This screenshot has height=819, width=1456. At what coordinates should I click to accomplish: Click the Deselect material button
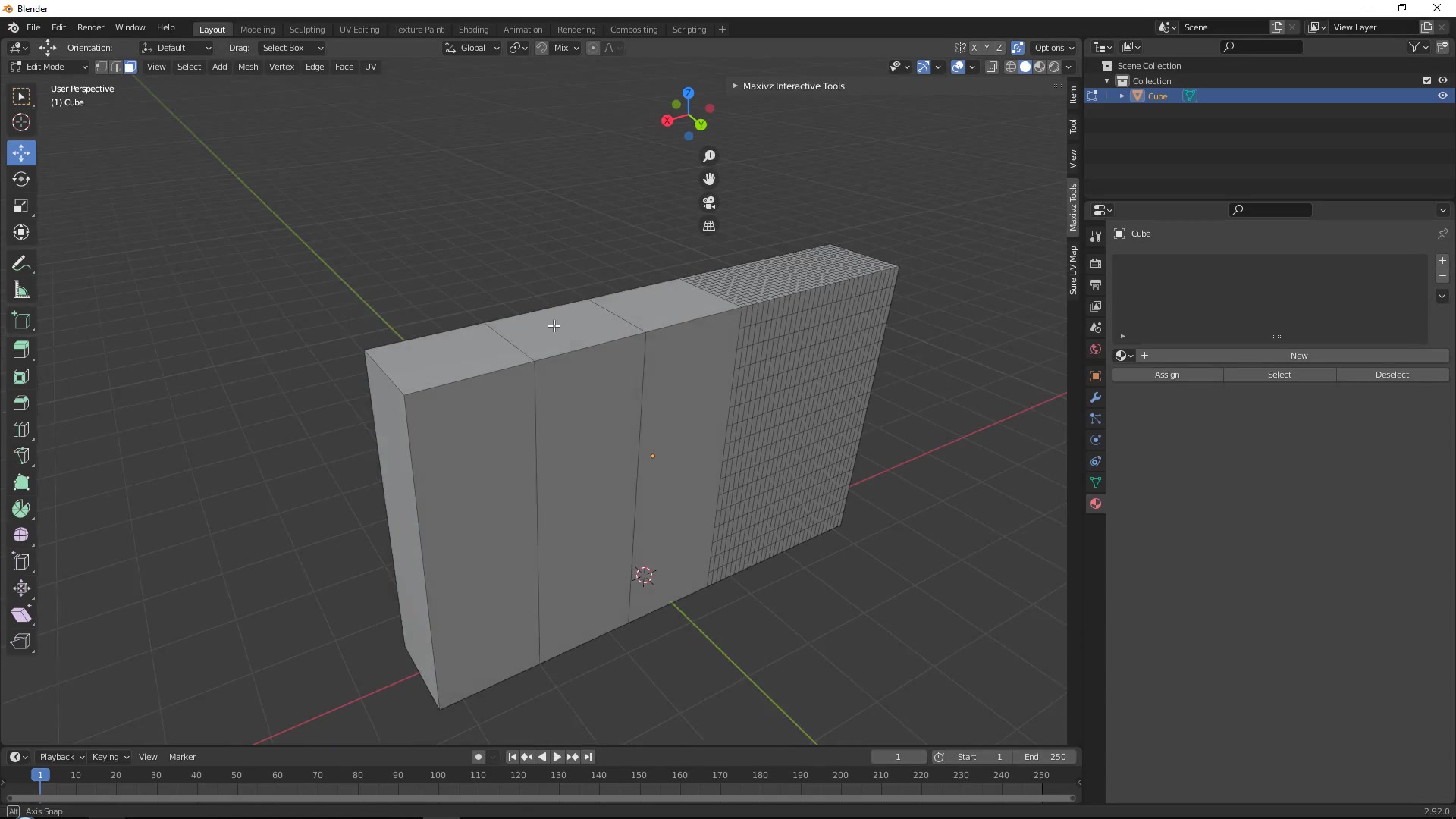pyautogui.click(x=1392, y=375)
